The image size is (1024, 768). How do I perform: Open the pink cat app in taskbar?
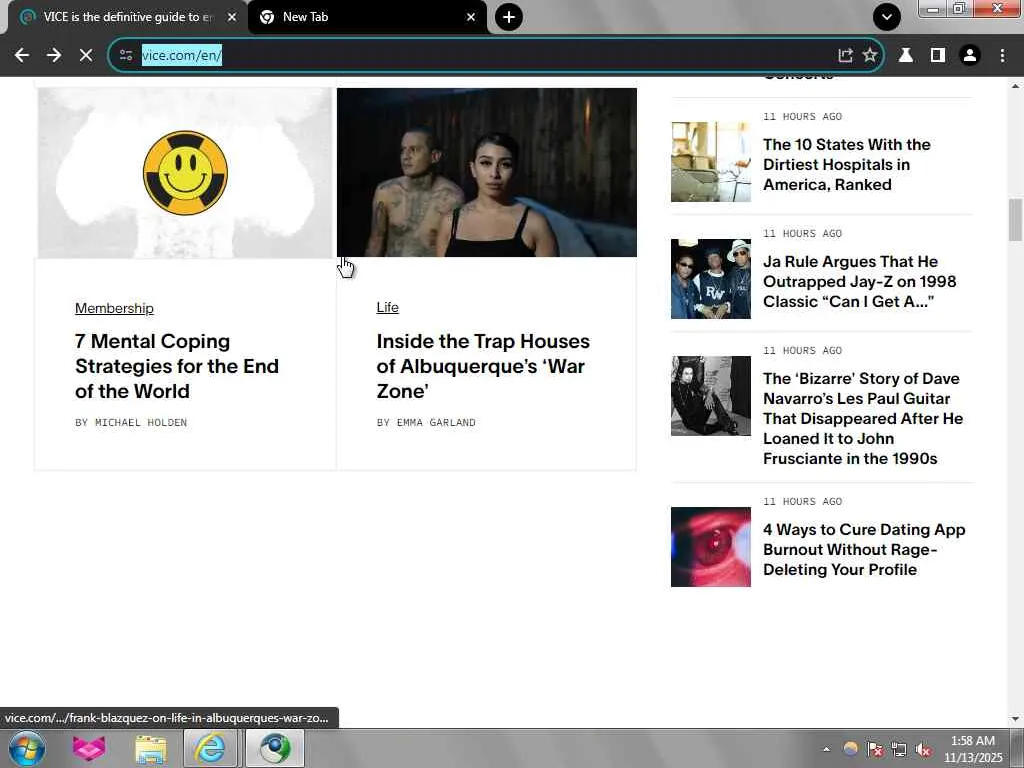89,748
